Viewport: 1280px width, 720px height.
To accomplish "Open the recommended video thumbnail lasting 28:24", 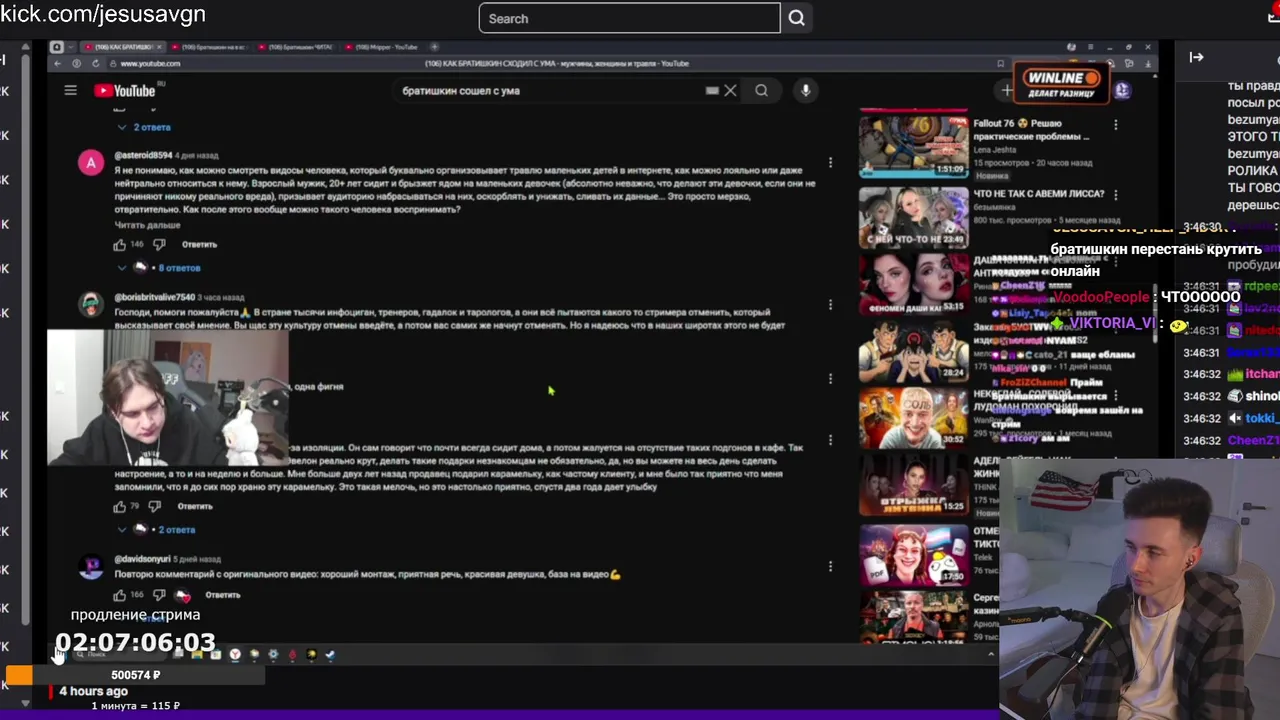I will point(914,350).
